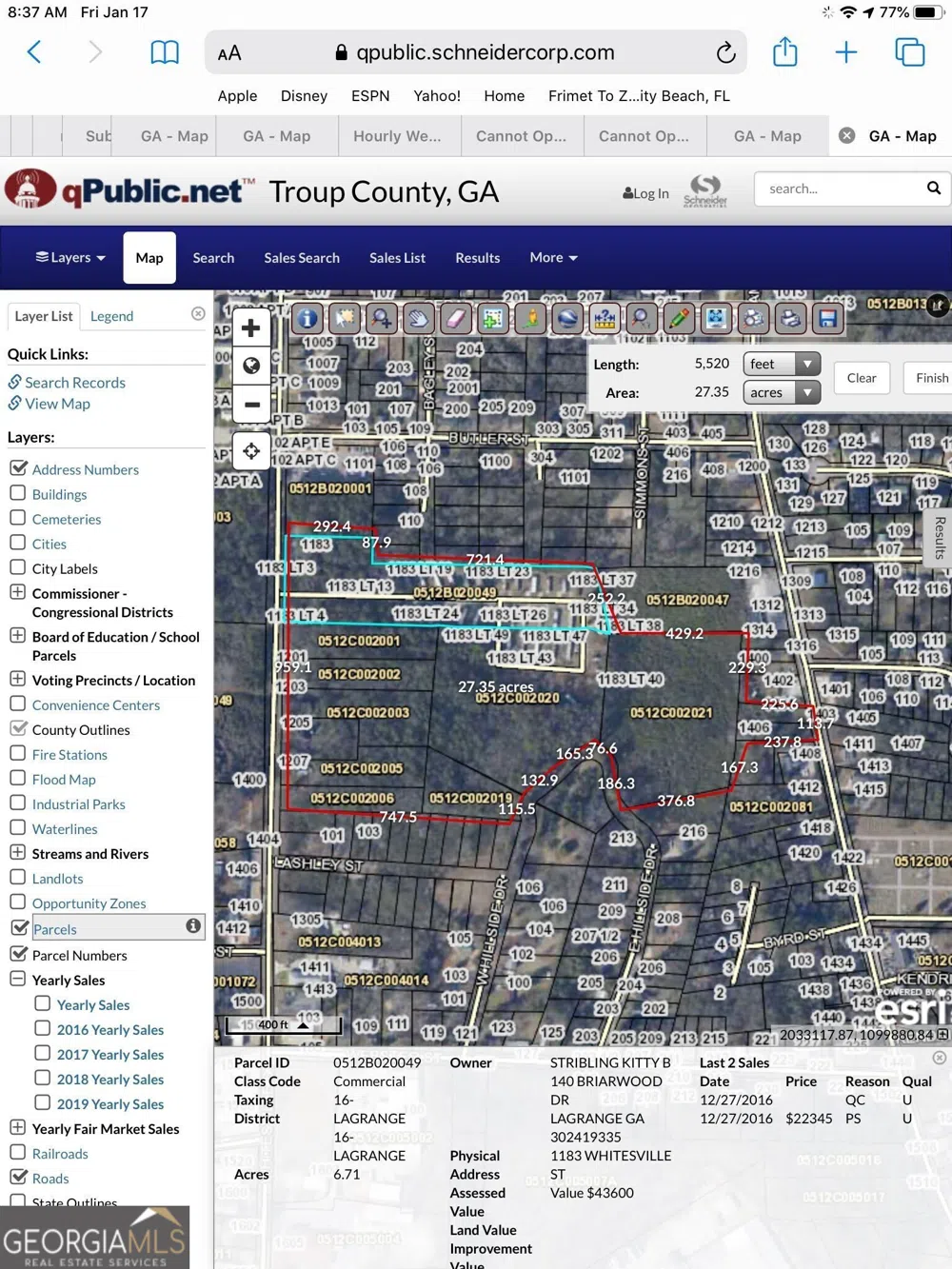Activate the Pan hand tool
Image resolution: width=952 pixels, height=1269 pixels.
click(x=419, y=319)
